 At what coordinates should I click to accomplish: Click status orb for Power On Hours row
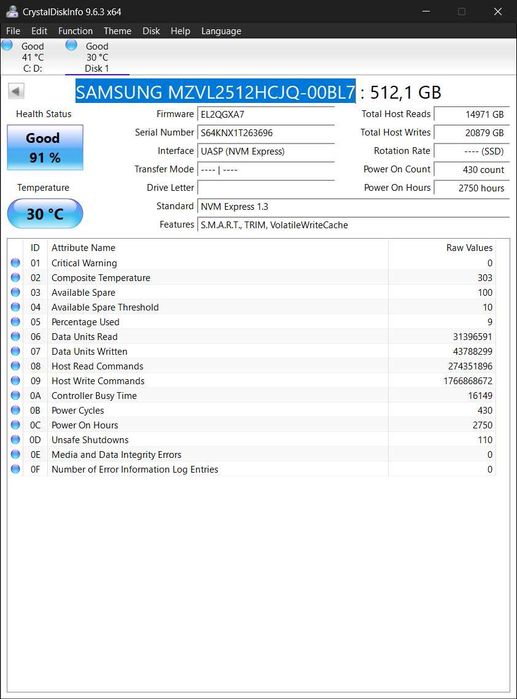point(16,424)
